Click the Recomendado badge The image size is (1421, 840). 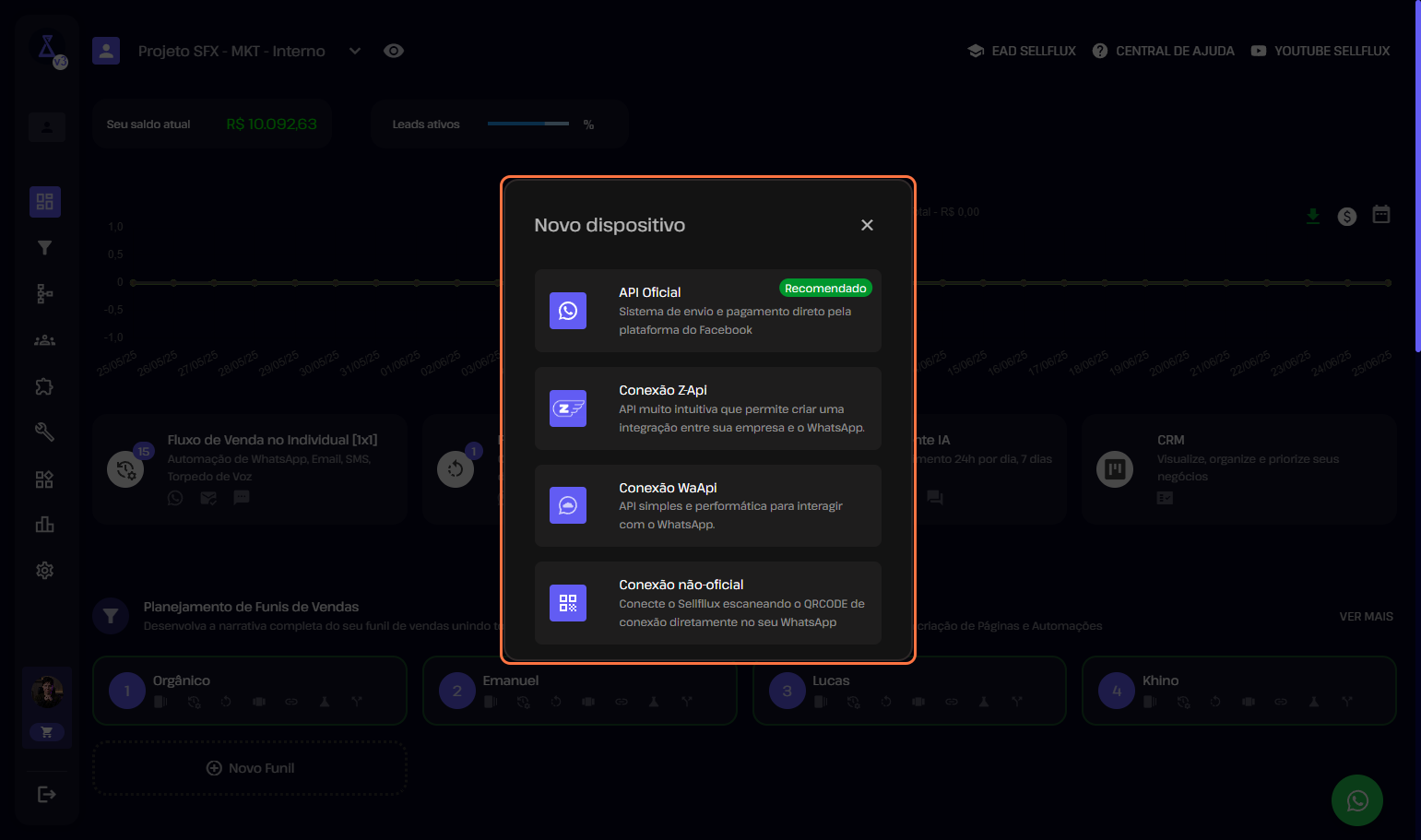[x=825, y=289]
